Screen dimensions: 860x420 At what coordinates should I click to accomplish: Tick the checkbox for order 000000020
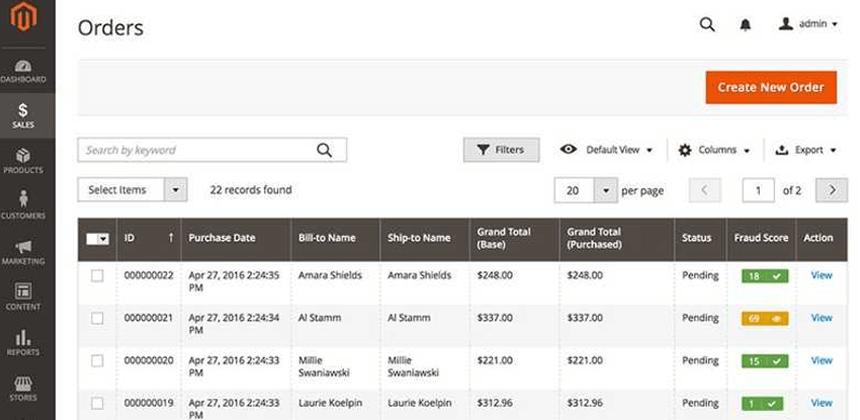click(97, 360)
